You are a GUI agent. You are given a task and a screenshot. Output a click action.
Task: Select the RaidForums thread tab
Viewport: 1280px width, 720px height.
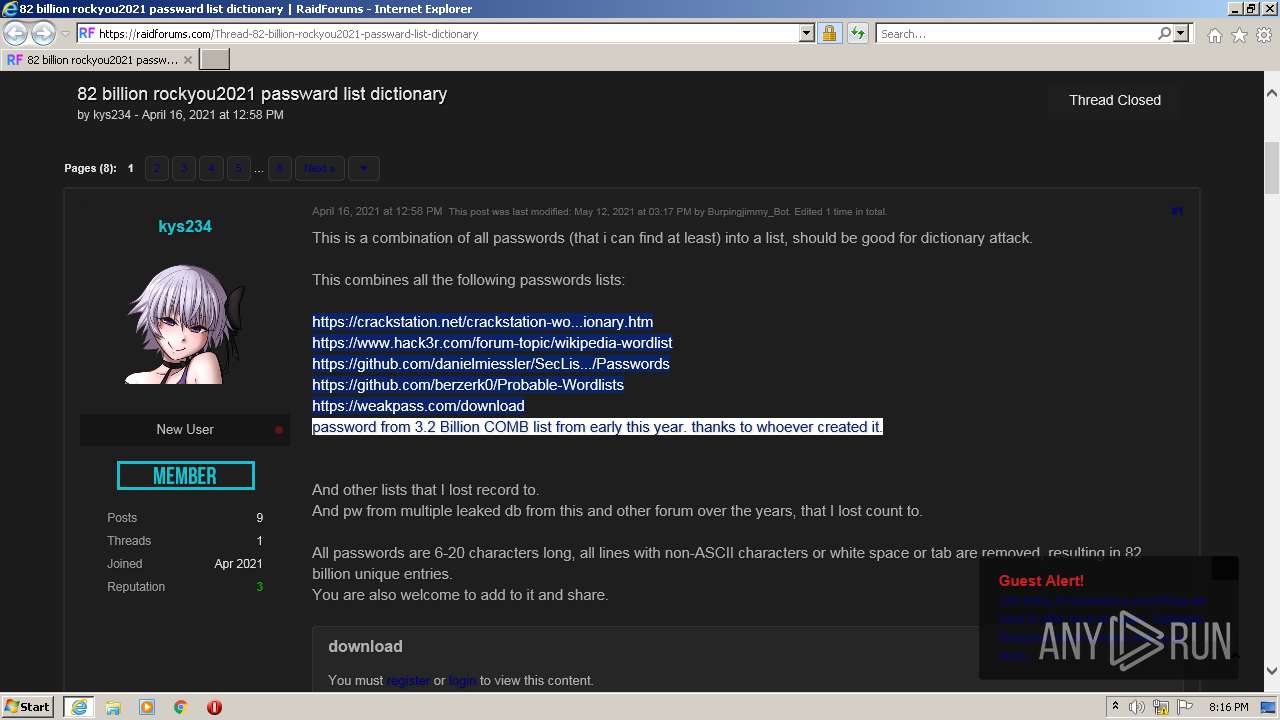[99, 60]
